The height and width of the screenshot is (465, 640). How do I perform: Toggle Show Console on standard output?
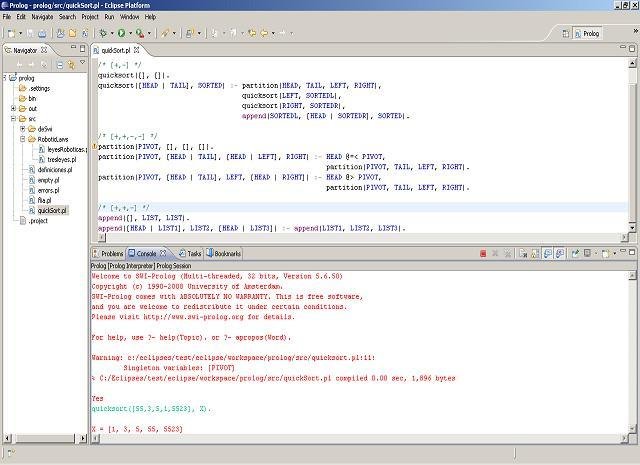tap(547, 254)
